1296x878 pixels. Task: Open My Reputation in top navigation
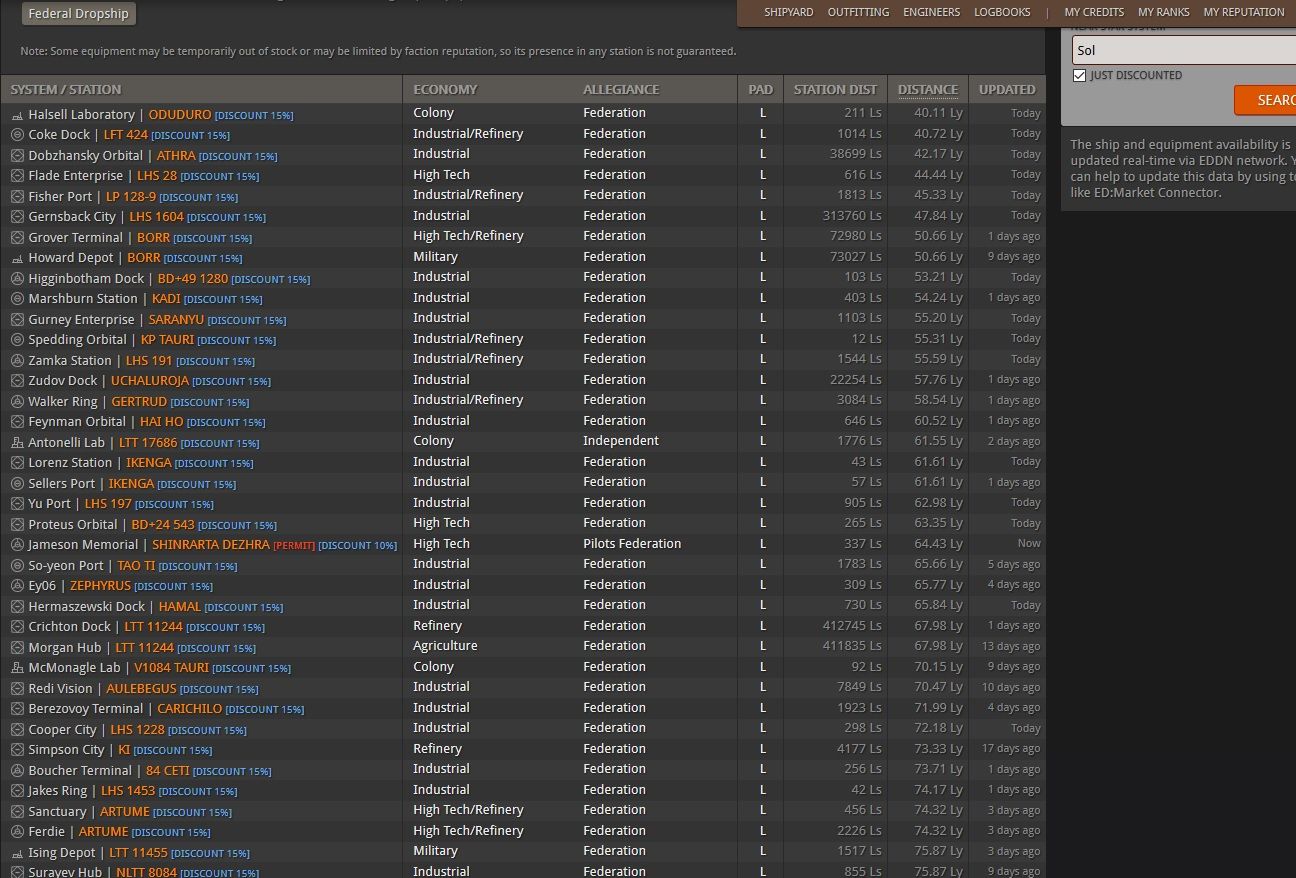click(1244, 12)
